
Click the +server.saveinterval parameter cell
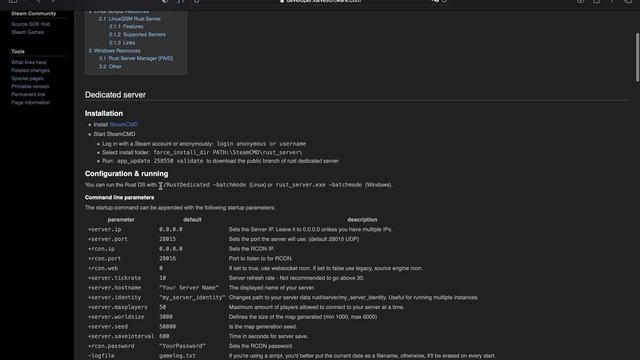pyautogui.click(x=121, y=336)
